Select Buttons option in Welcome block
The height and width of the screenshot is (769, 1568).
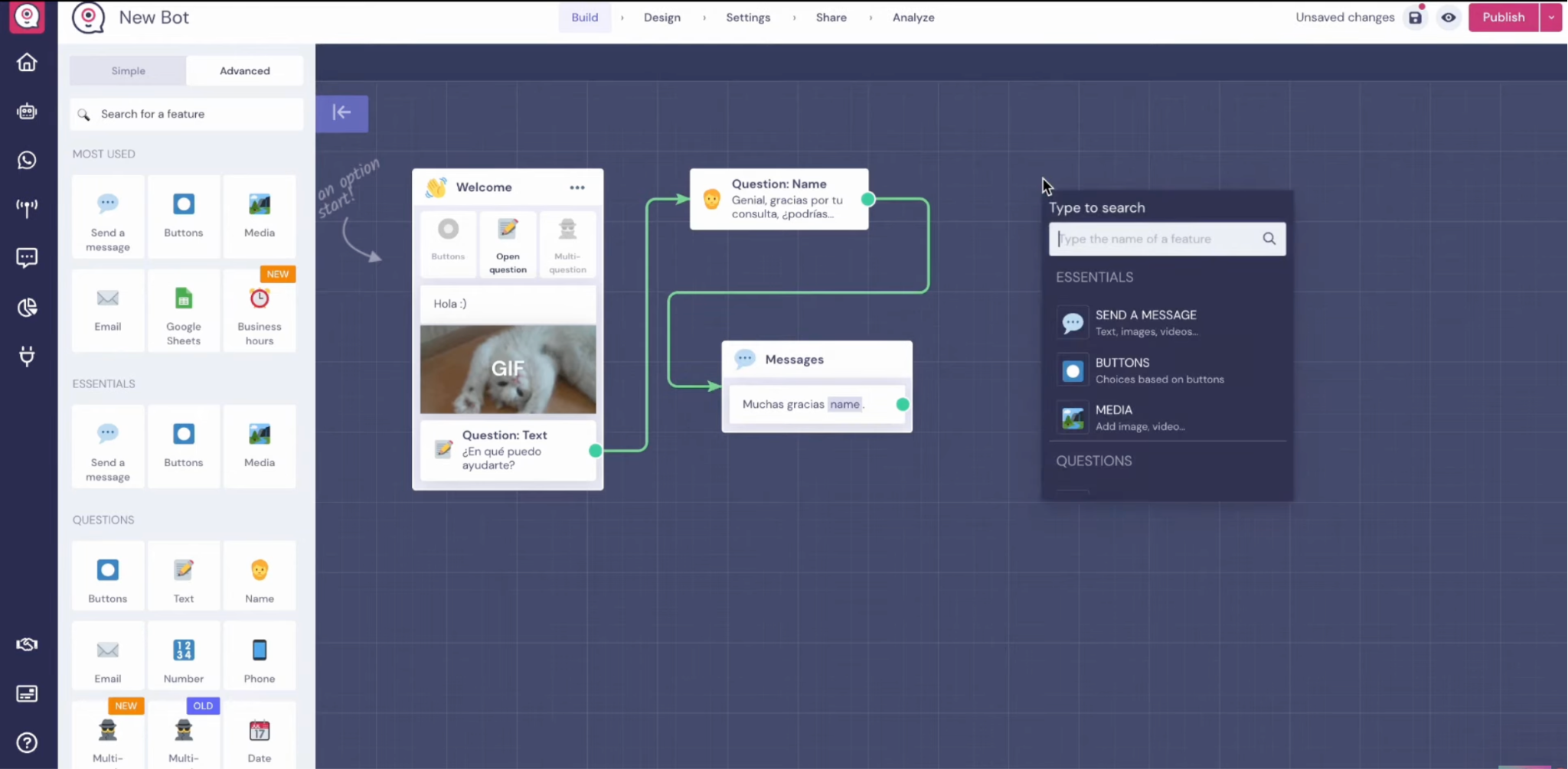tap(448, 243)
